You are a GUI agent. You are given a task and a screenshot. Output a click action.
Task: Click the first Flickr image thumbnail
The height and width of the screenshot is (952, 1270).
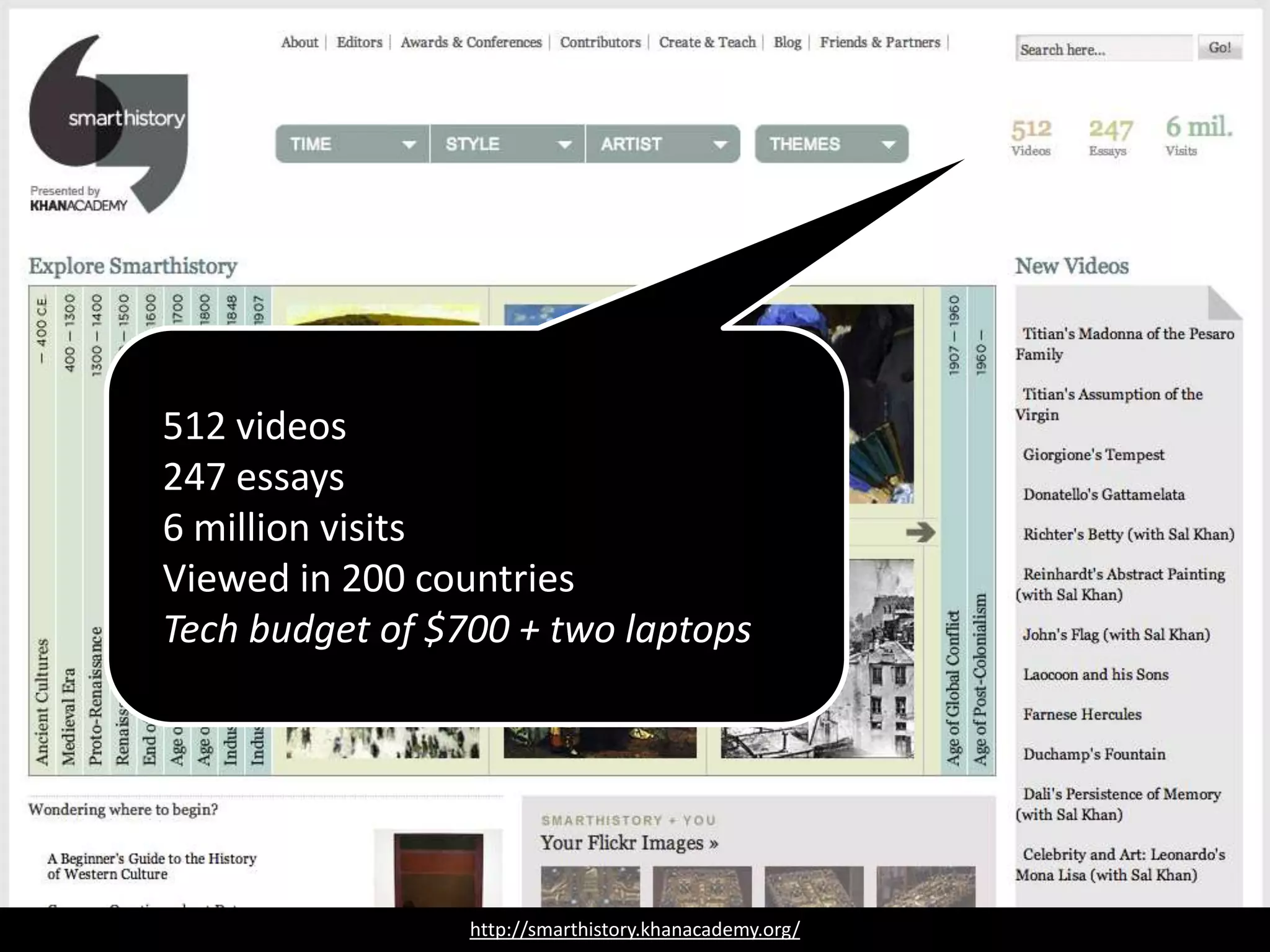click(x=590, y=887)
